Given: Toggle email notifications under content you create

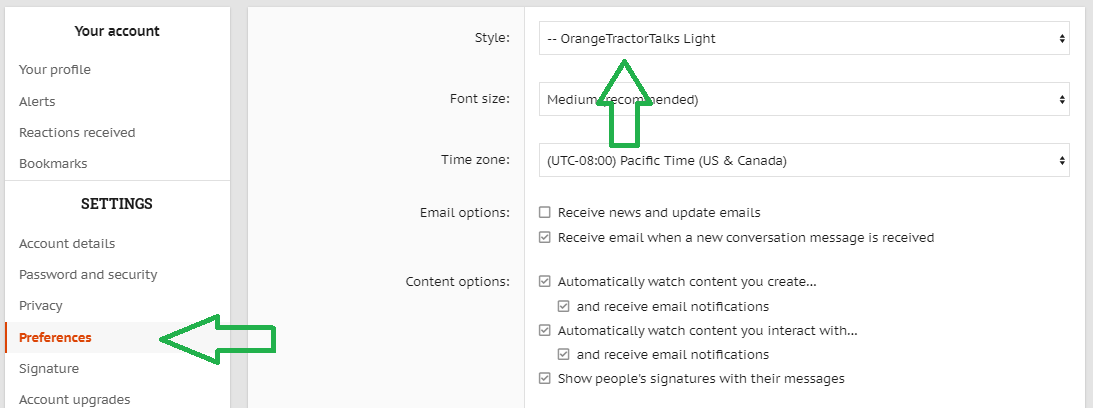Looking at the screenshot, I should pyautogui.click(x=564, y=306).
